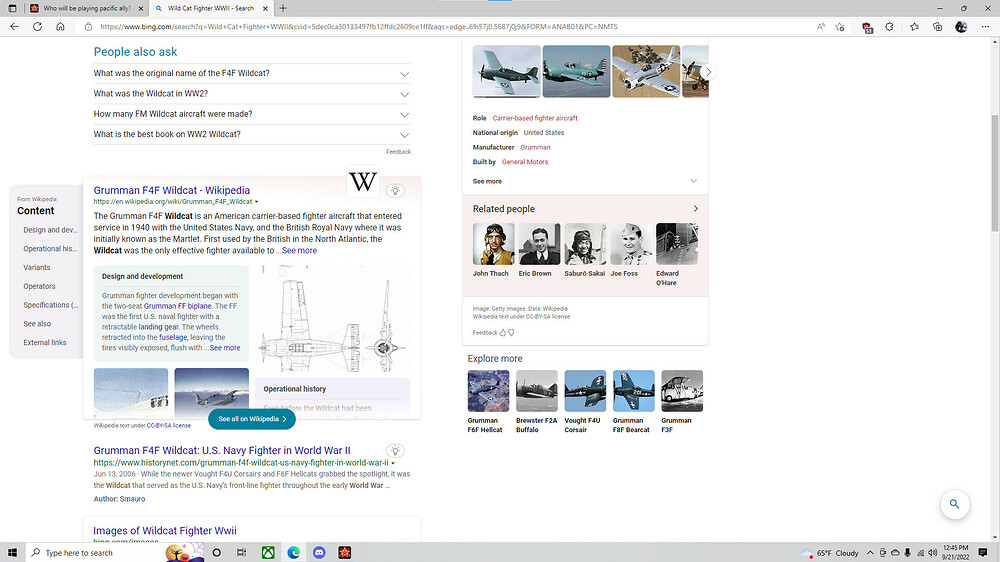Open the Windows Start menu

coord(12,552)
